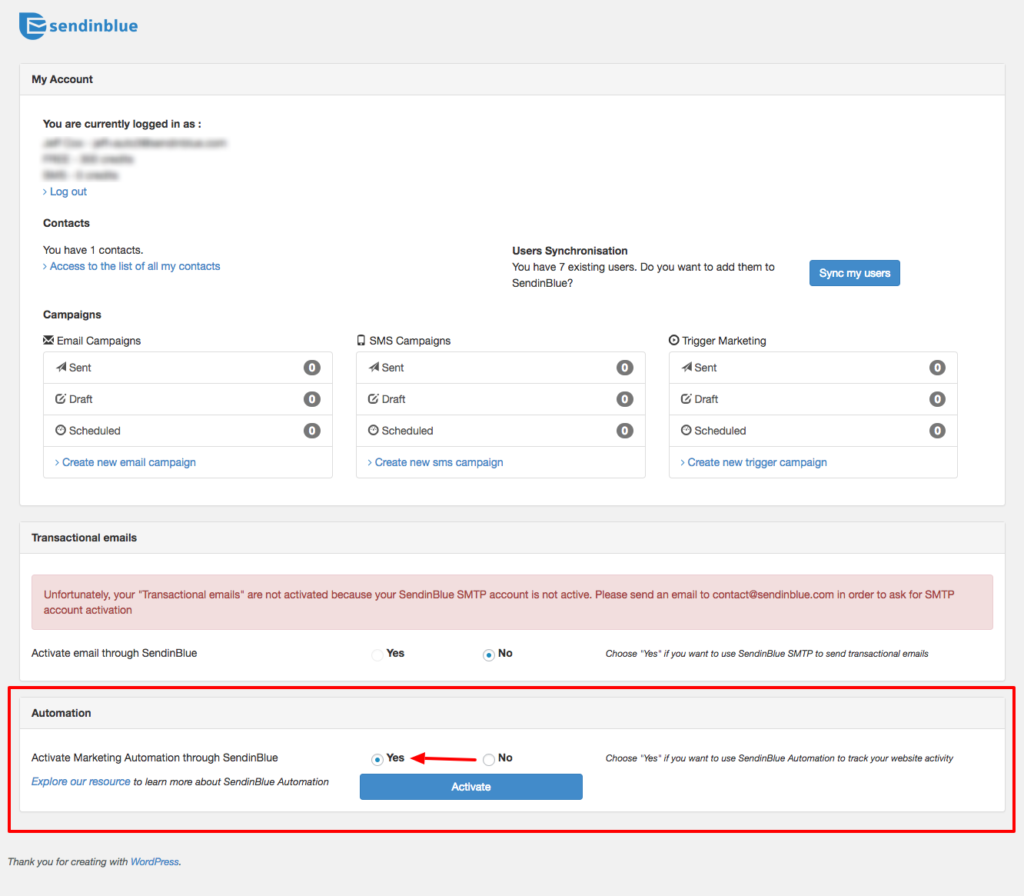Click the Email Campaigns Sent count badge
This screenshot has height=896, width=1024.
coord(312,368)
